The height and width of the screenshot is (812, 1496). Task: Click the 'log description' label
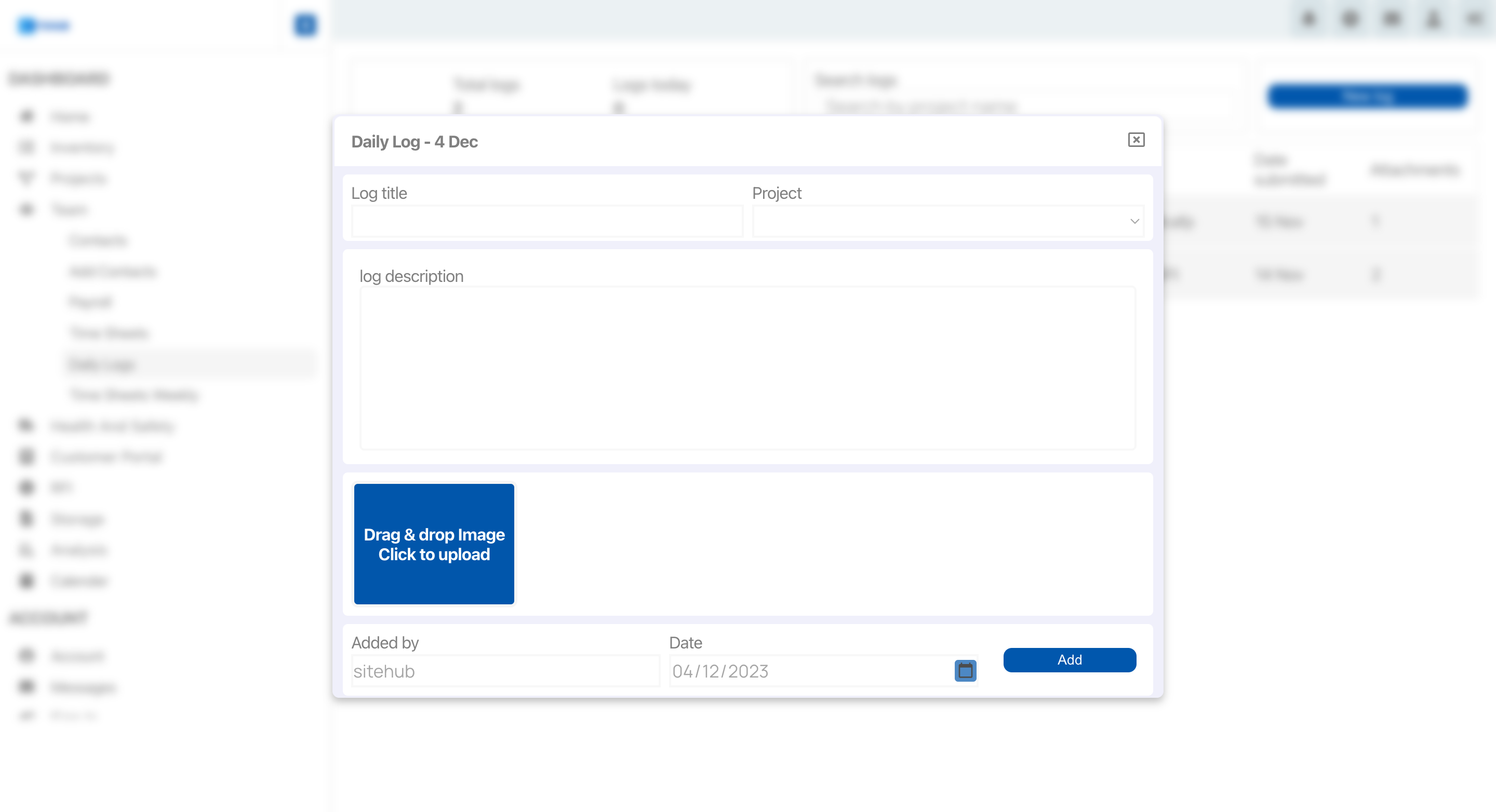pyautogui.click(x=411, y=276)
